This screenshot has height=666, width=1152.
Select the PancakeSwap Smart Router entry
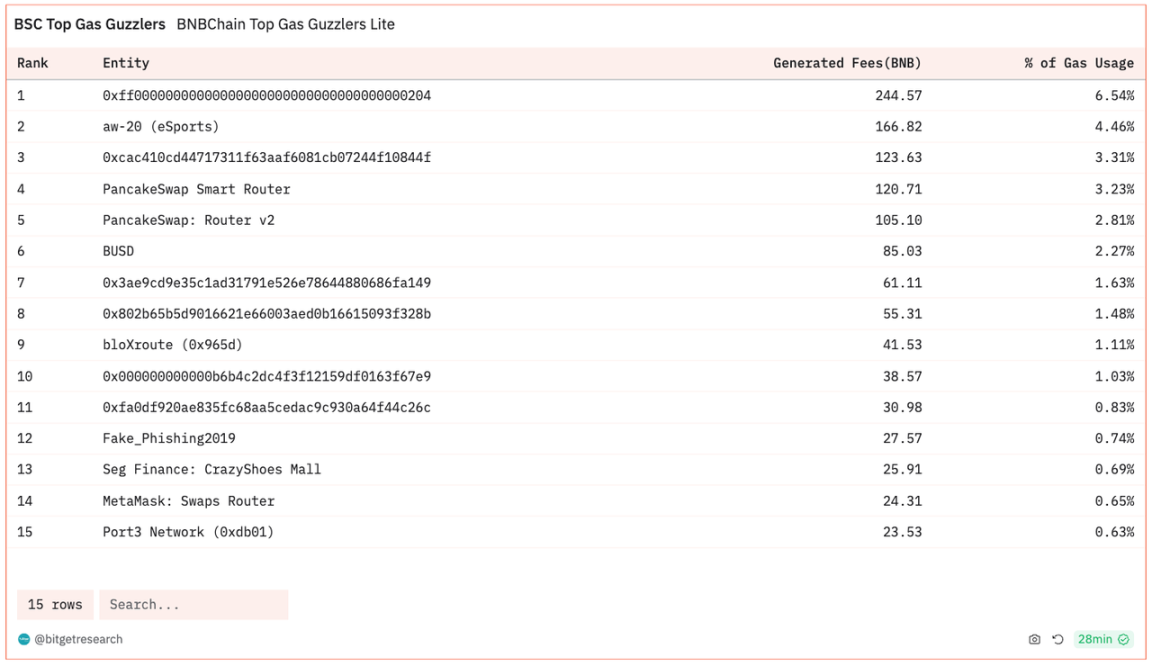[196, 189]
